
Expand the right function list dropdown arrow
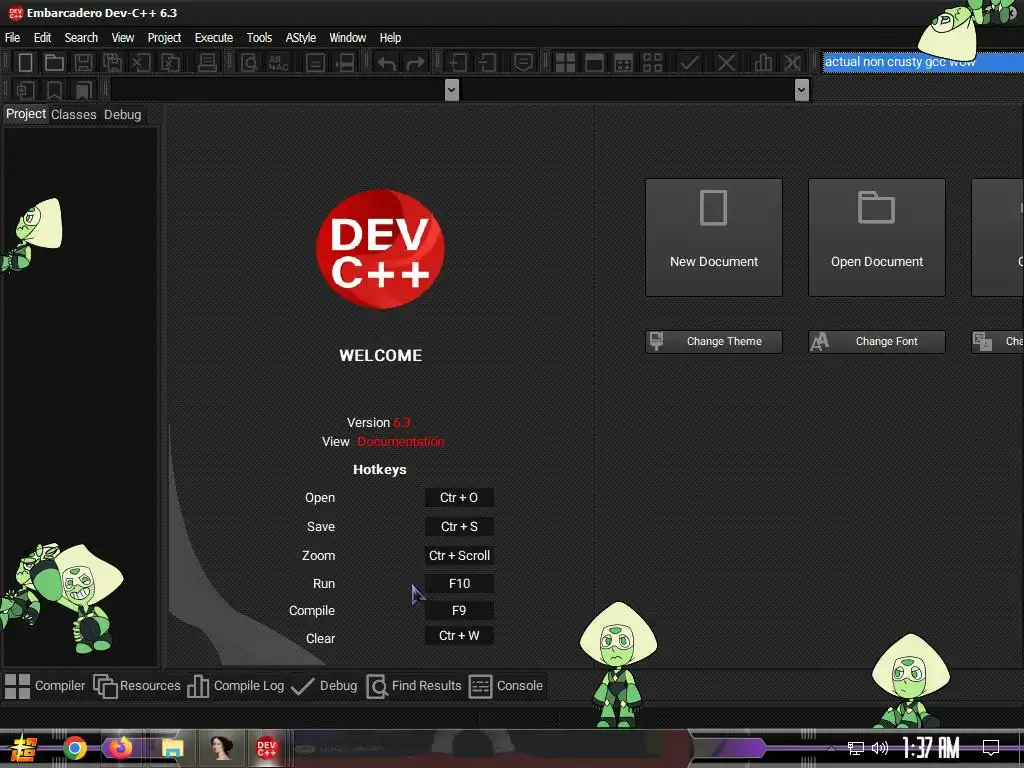(801, 89)
